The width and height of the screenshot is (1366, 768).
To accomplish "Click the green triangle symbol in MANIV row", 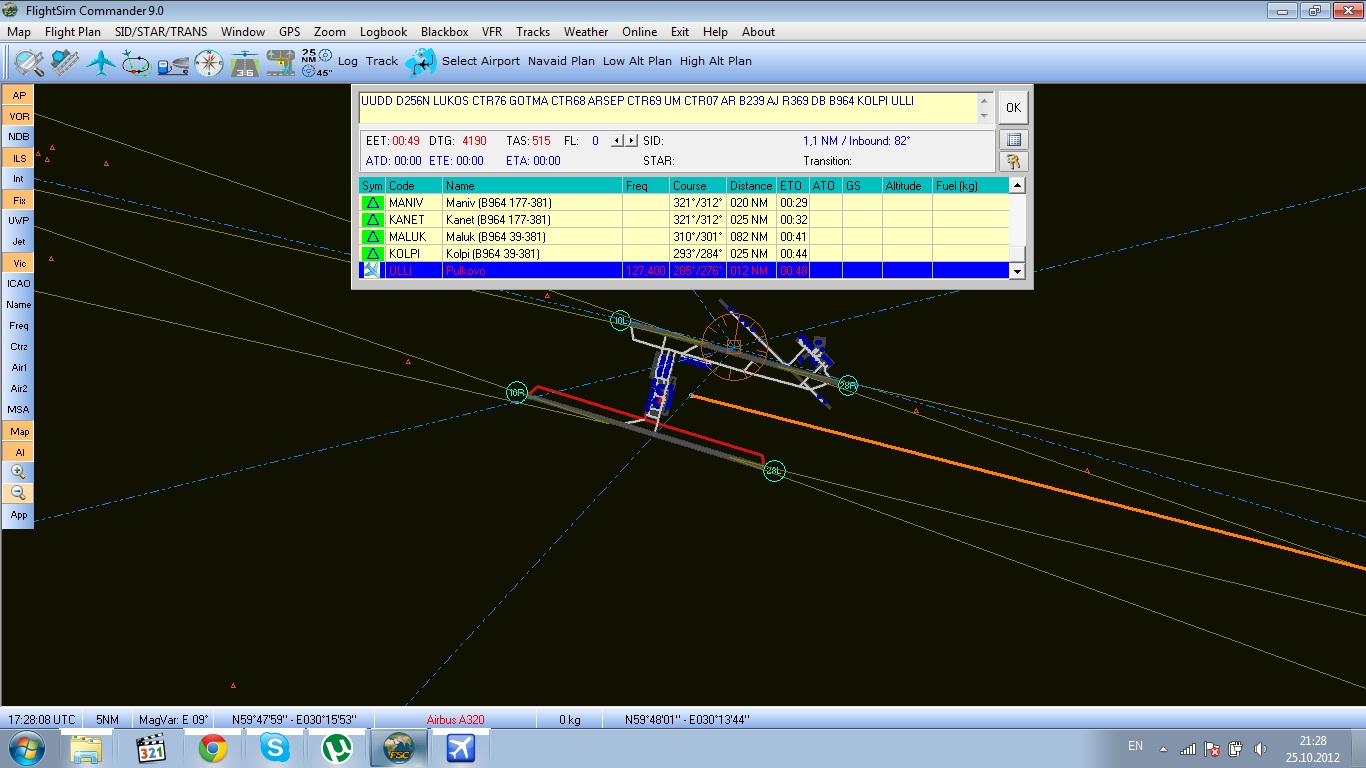I will pyautogui.click(x=372, y=203).
